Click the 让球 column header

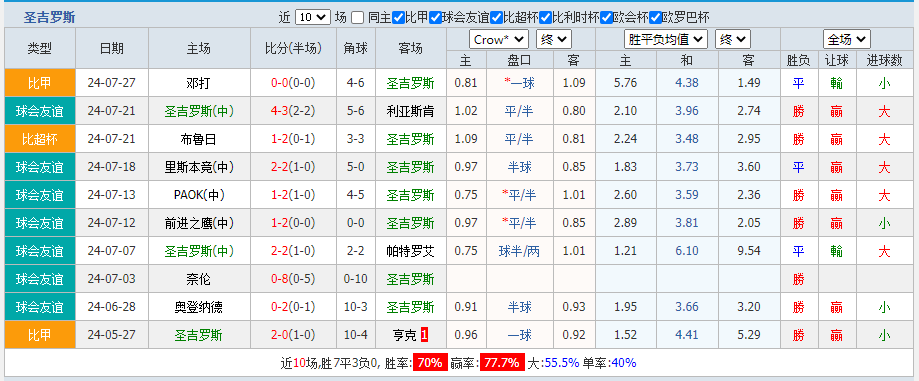pos(836,60)
